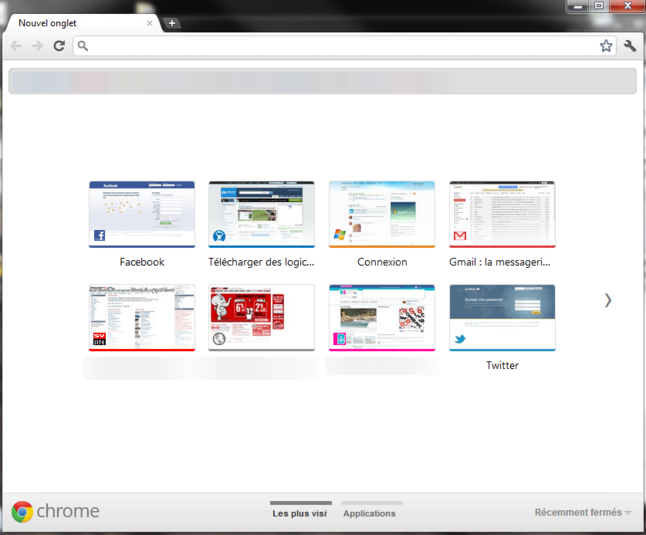Click the Twitter label text

coord(502,365)
